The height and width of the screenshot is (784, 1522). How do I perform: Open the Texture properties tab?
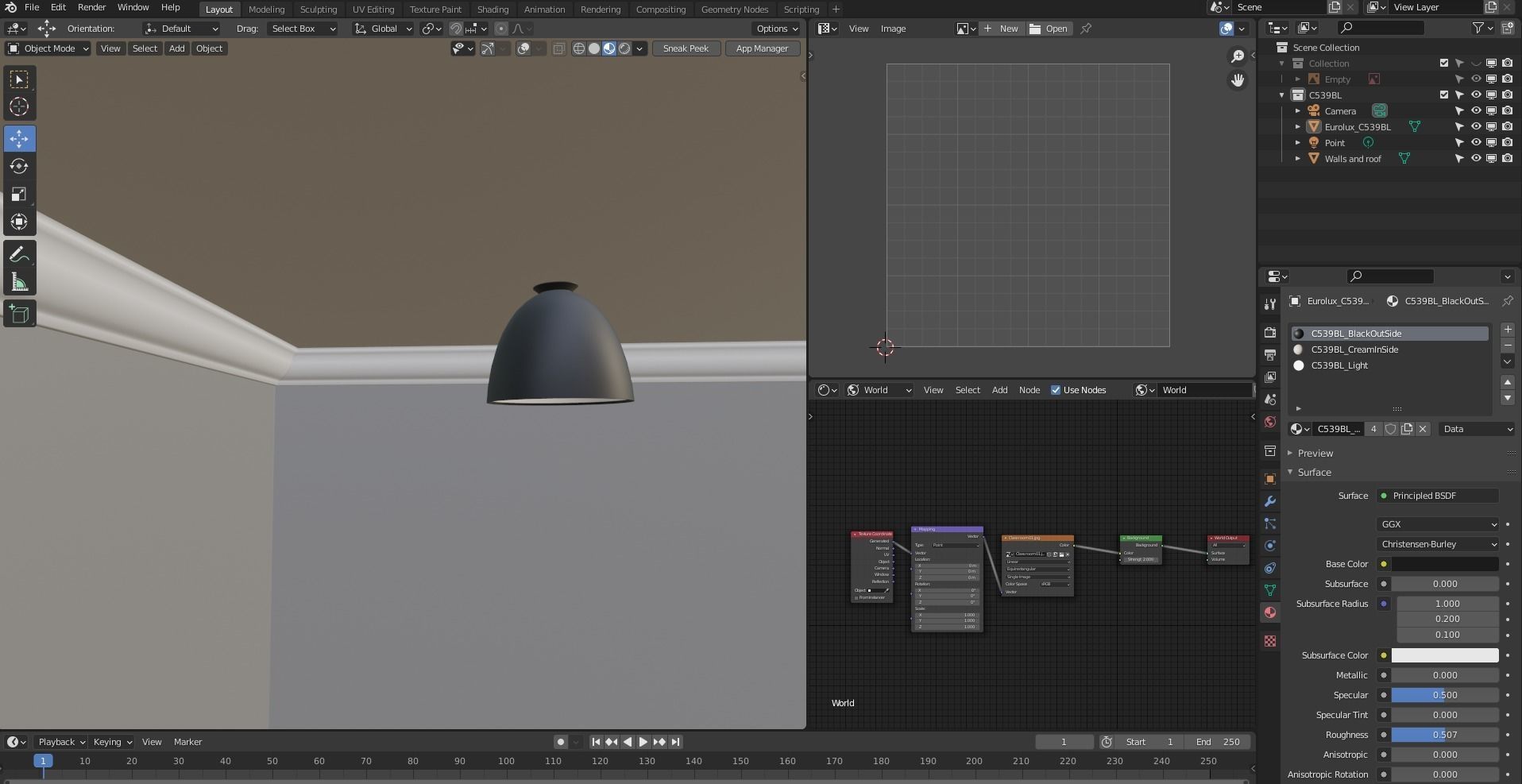click(1270, 641)
